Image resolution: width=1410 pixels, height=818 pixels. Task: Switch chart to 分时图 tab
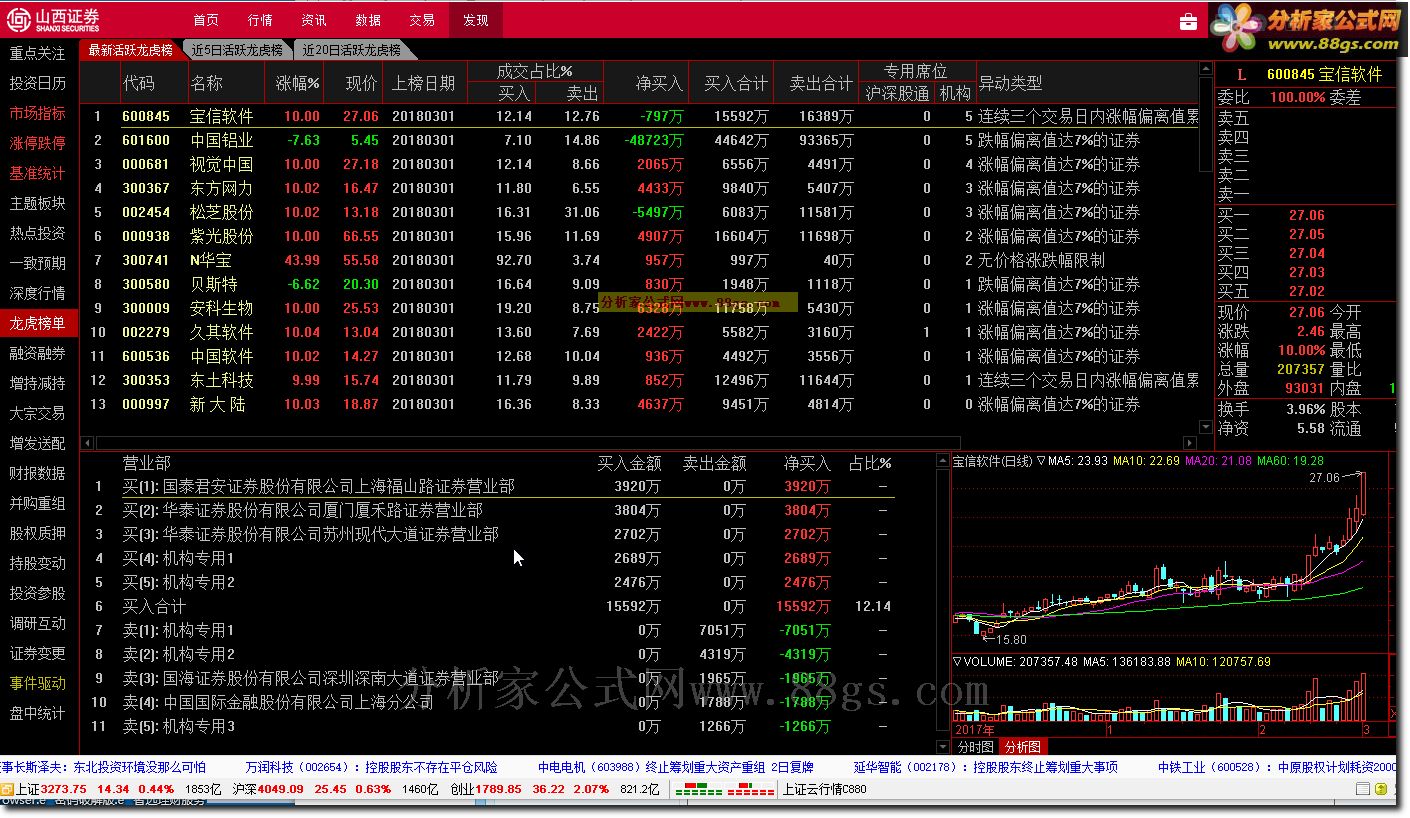point(976,747)
